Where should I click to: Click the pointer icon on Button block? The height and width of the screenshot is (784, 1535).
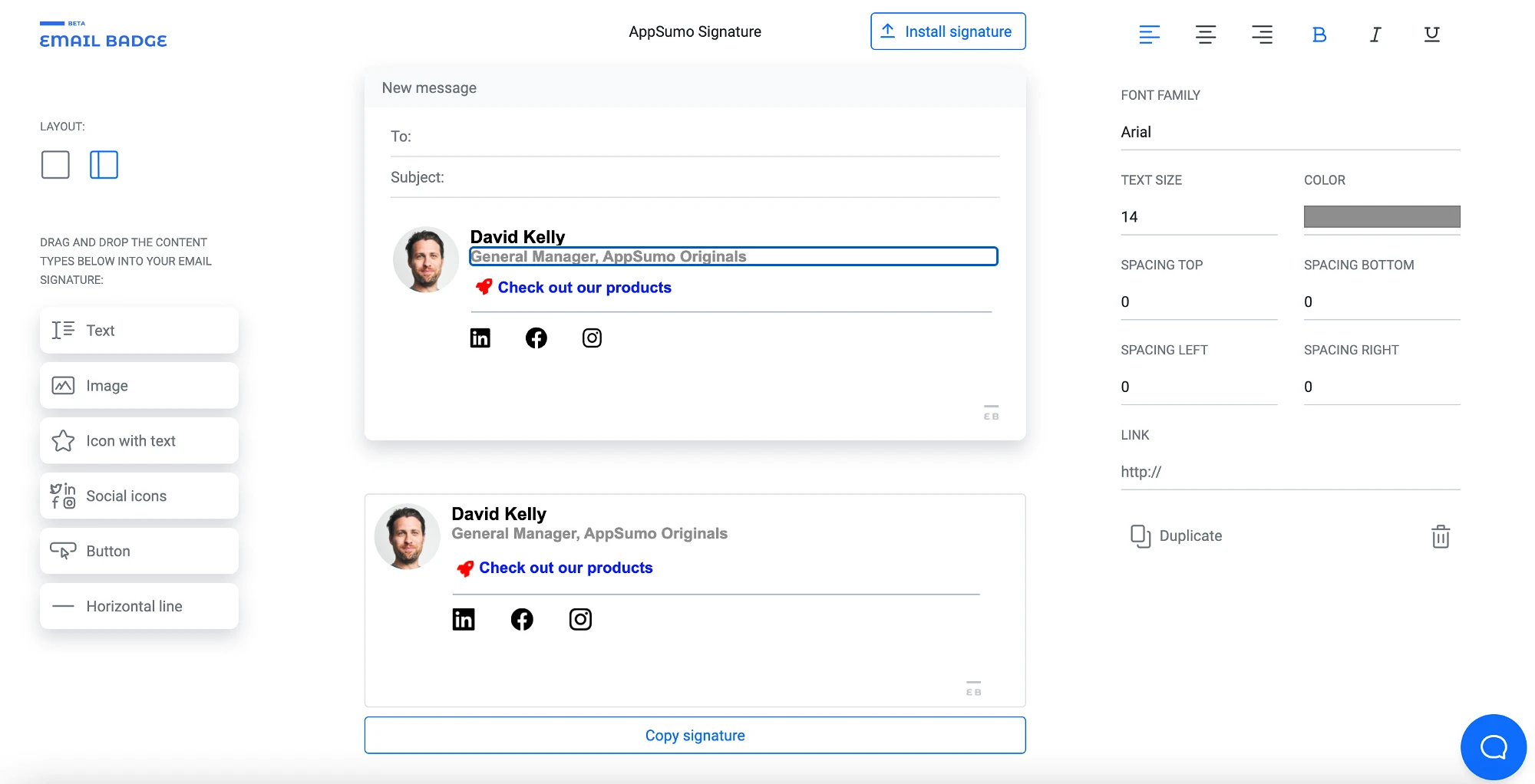pyautogui.click(x=63, y=551)
